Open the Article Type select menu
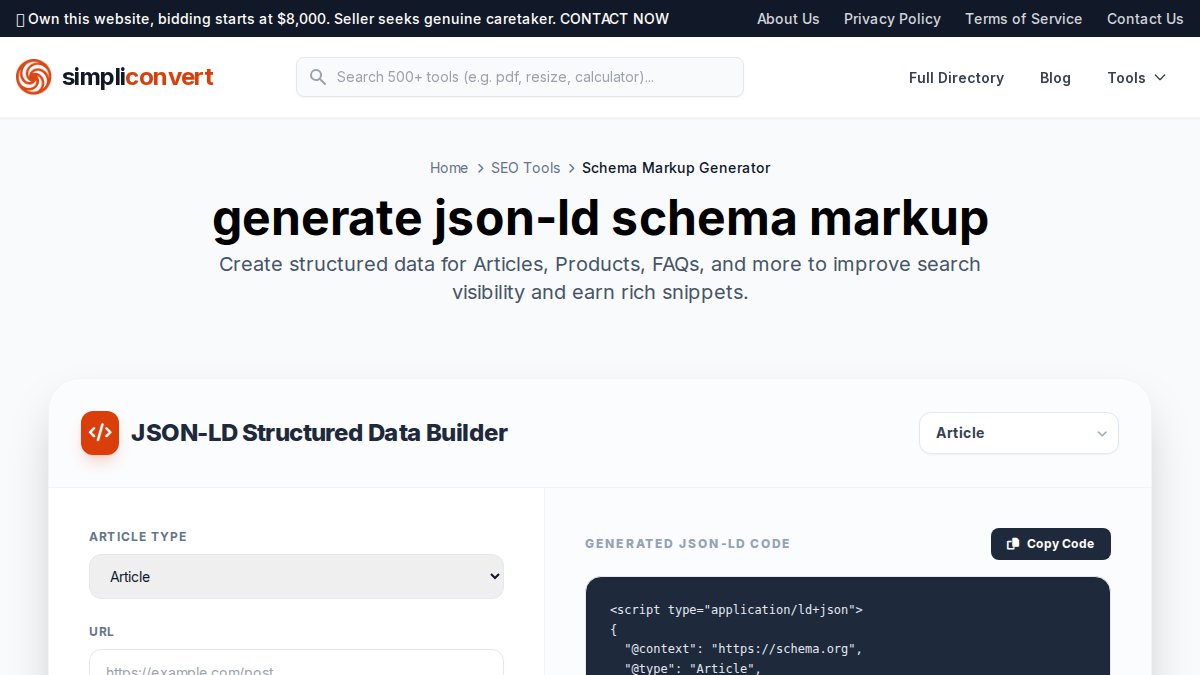This screenshot has height=675, width=1200. (x=296, y=576)
